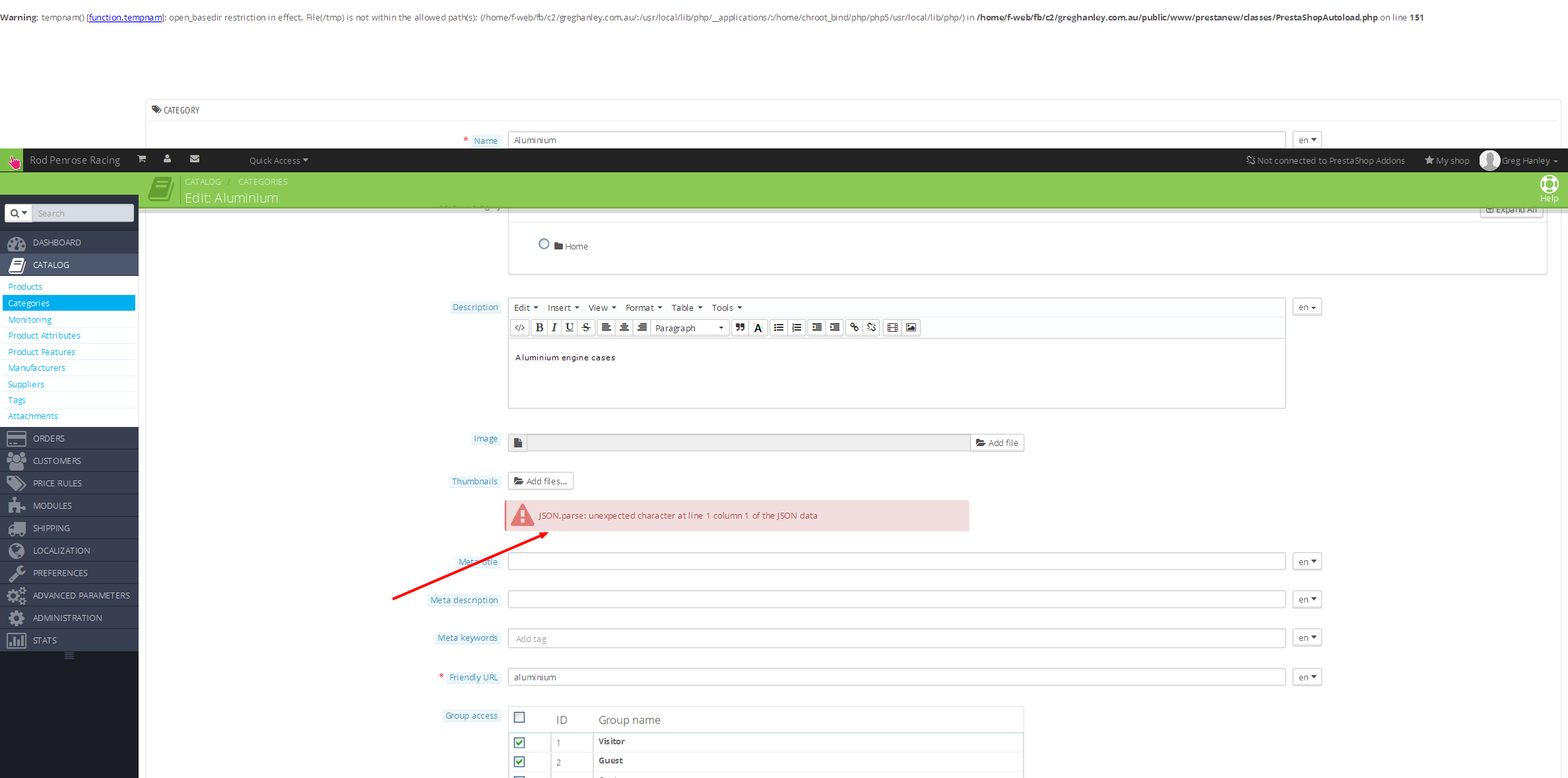Insert bulleted list in description
This screenshot has height=778, width=1568.
pyautogui.click(x=779, y=328)
